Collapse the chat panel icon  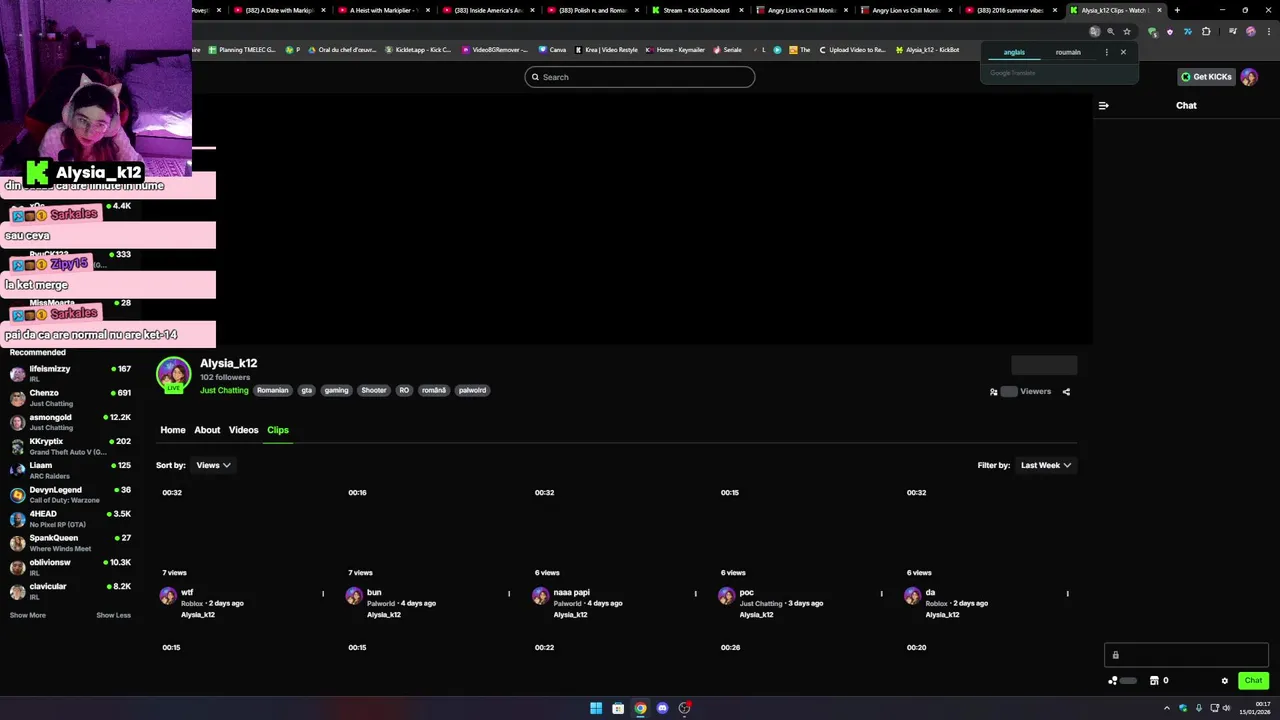(x=1103, y=105)
